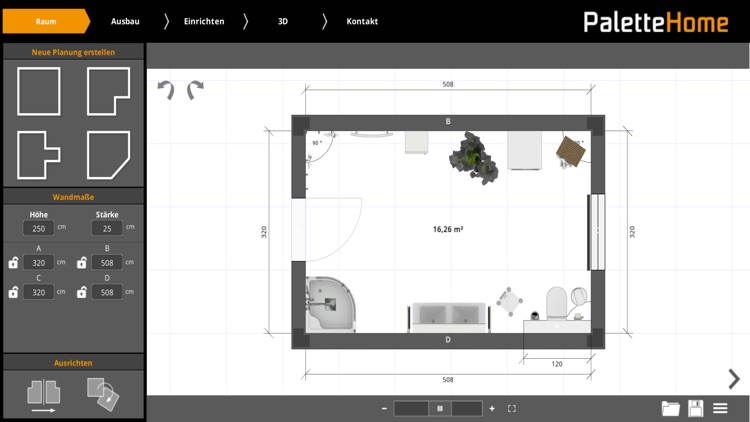Click the PaletteHome logo
Viewport: 750px width, 422px height.
tap(656, 22)
